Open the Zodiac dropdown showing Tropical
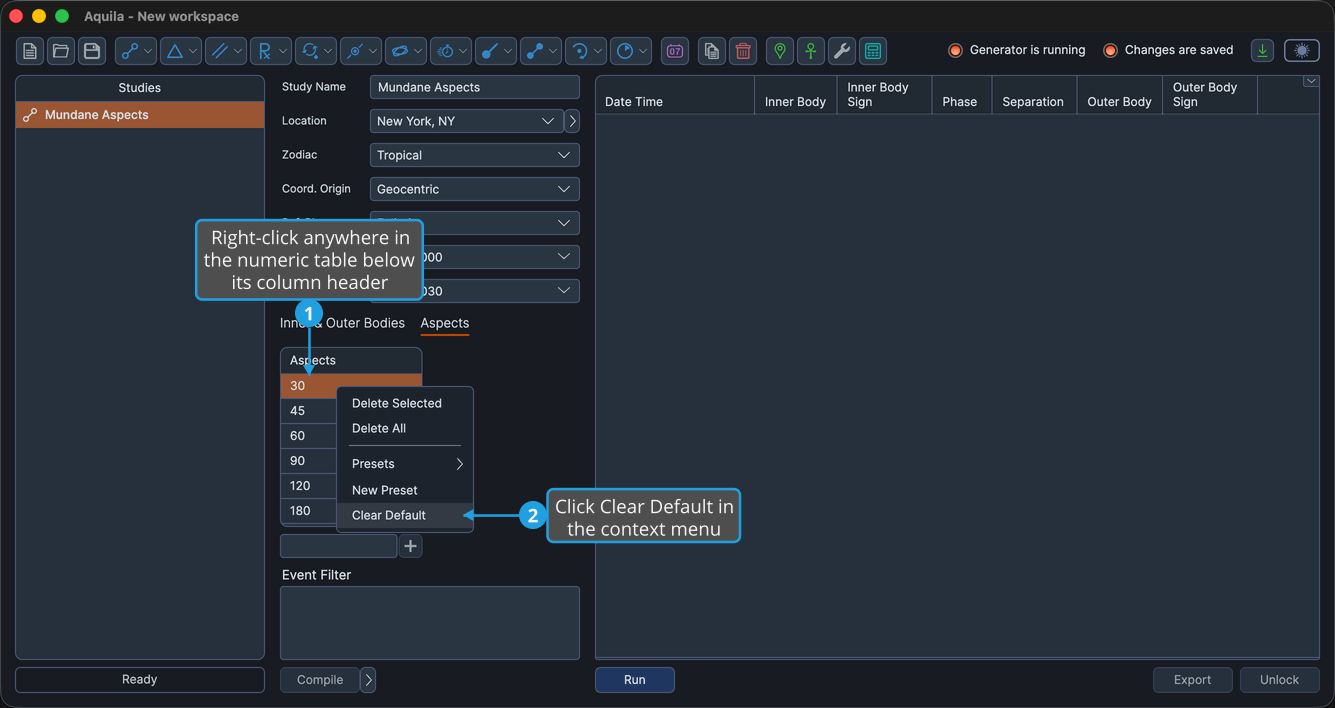 (475, 155)
